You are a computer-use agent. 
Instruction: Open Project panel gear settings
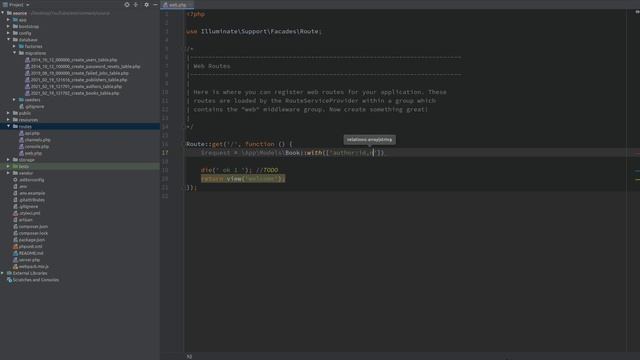(x=147, y=4)
